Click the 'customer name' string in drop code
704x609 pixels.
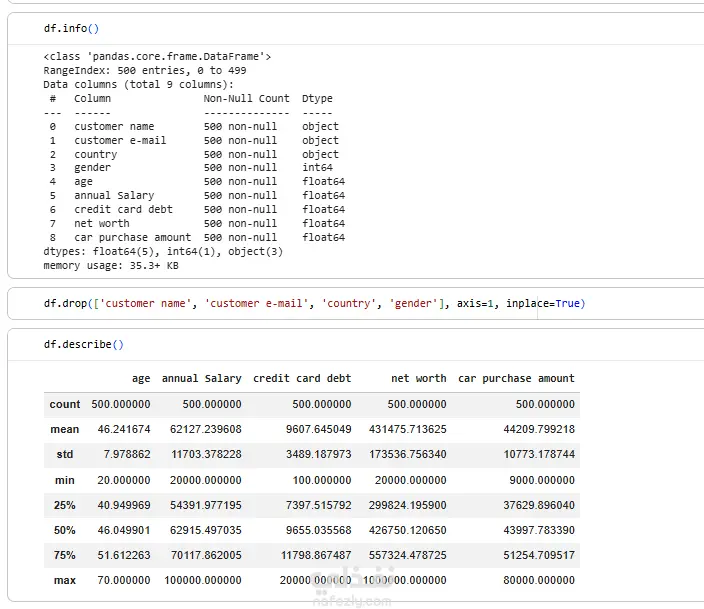(145, 304)
